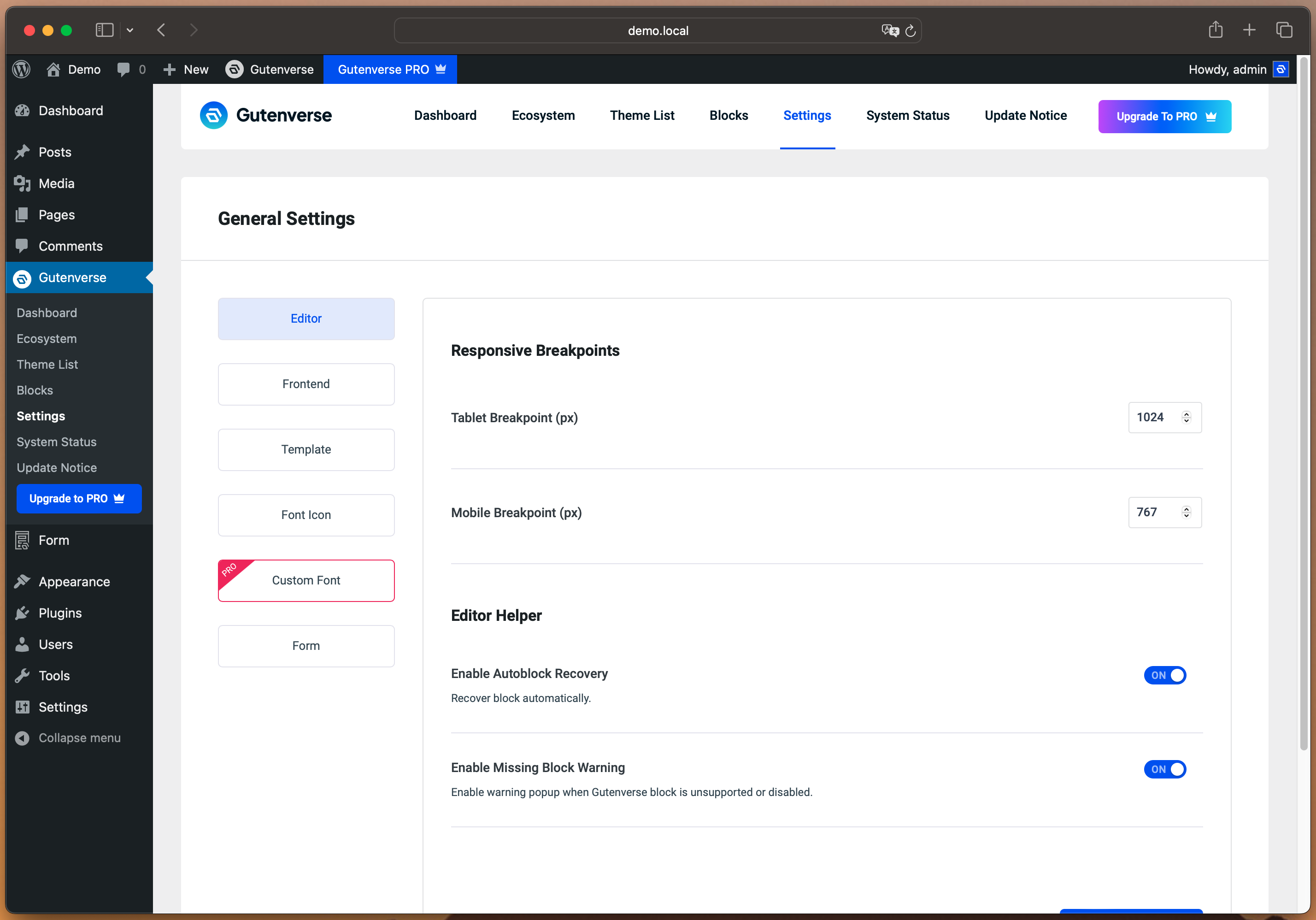Click Mobile Breakpoint stepper arrows
Screen dimensions: 1316x920
click(x=1186, y=513)
